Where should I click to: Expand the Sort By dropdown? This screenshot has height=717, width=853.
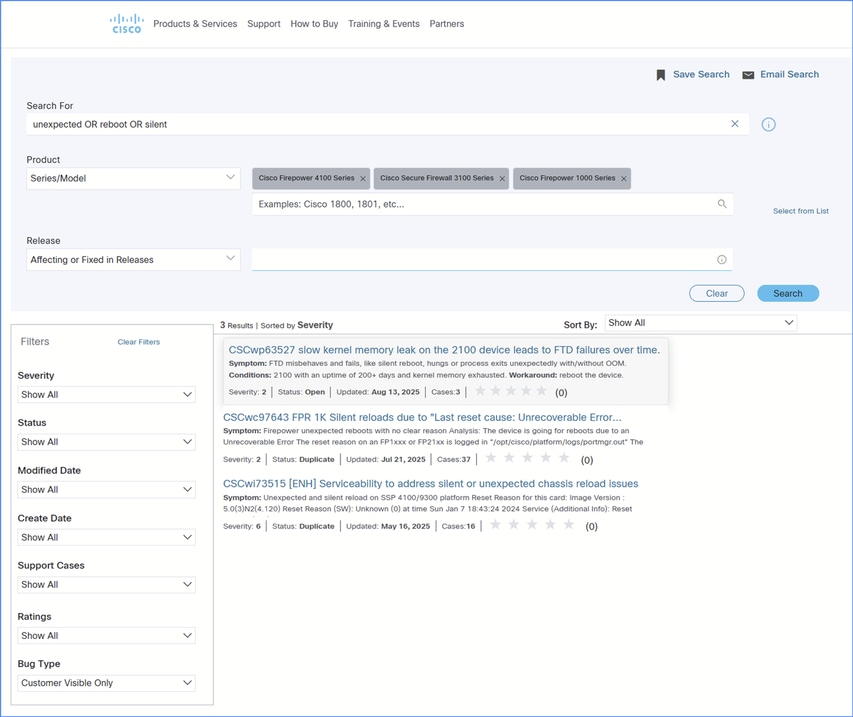click(x=701, y=323)
